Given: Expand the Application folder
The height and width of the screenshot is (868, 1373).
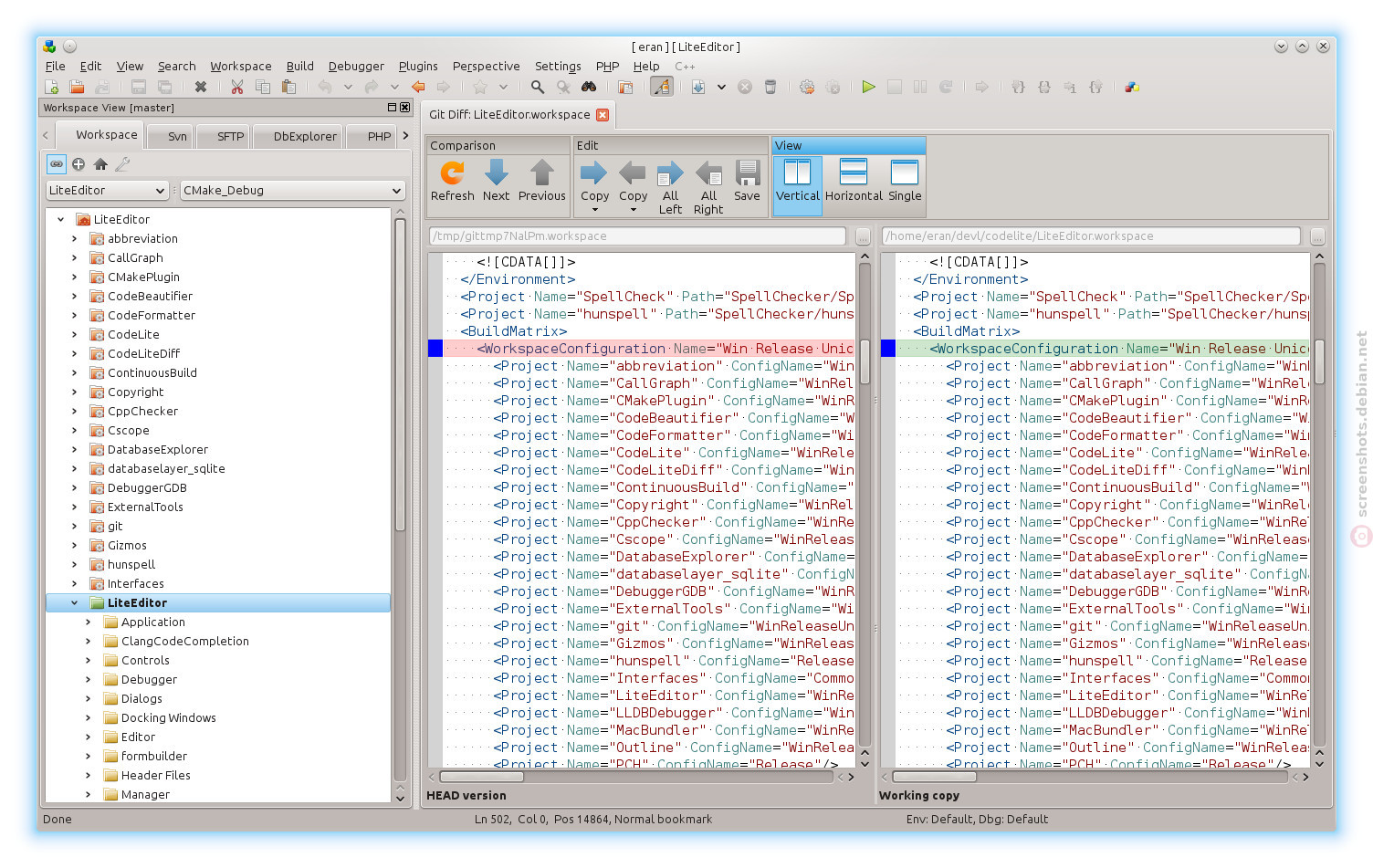Looking at the screenshot, I should pyautogui.click(x=89, y=622).
